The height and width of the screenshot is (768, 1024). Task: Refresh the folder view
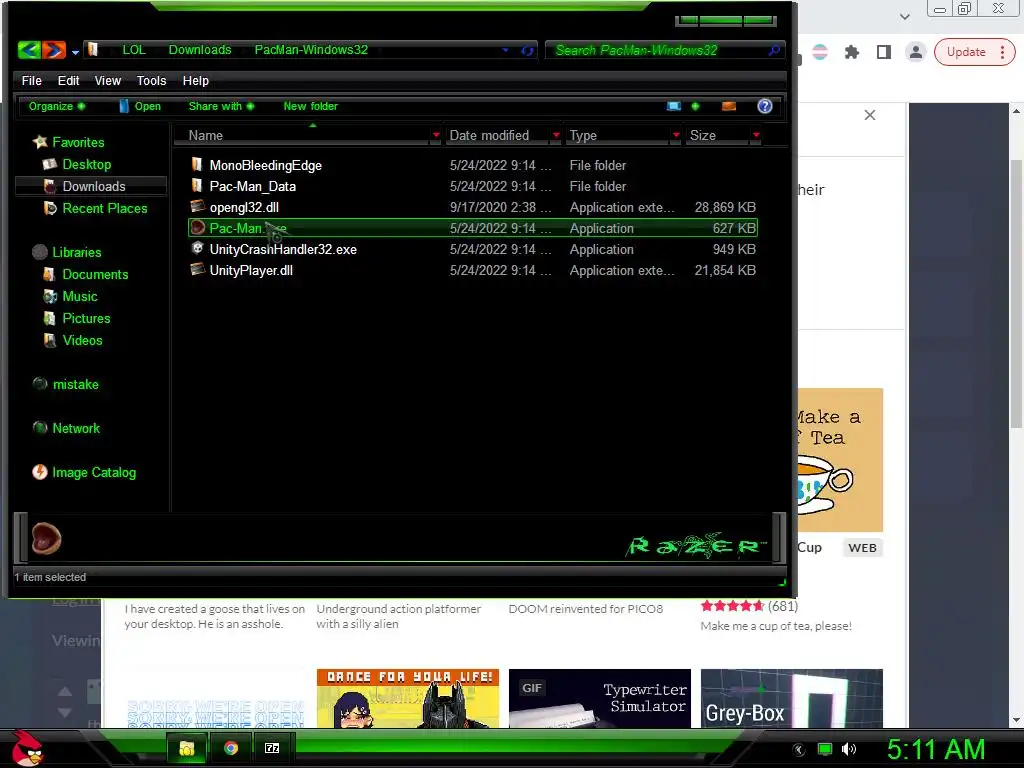(527, 50)
